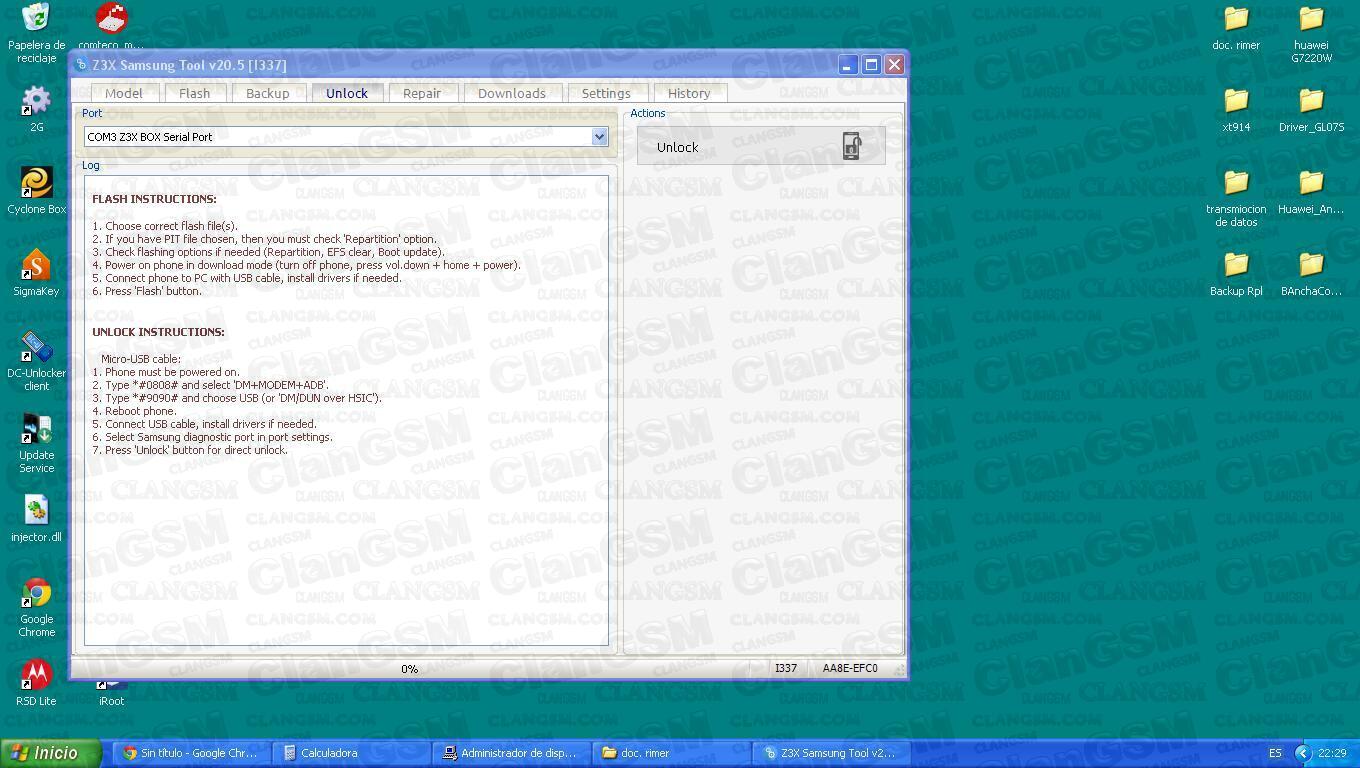
Task: Close the Z3X Samsung Tool window
Action: 894,65
